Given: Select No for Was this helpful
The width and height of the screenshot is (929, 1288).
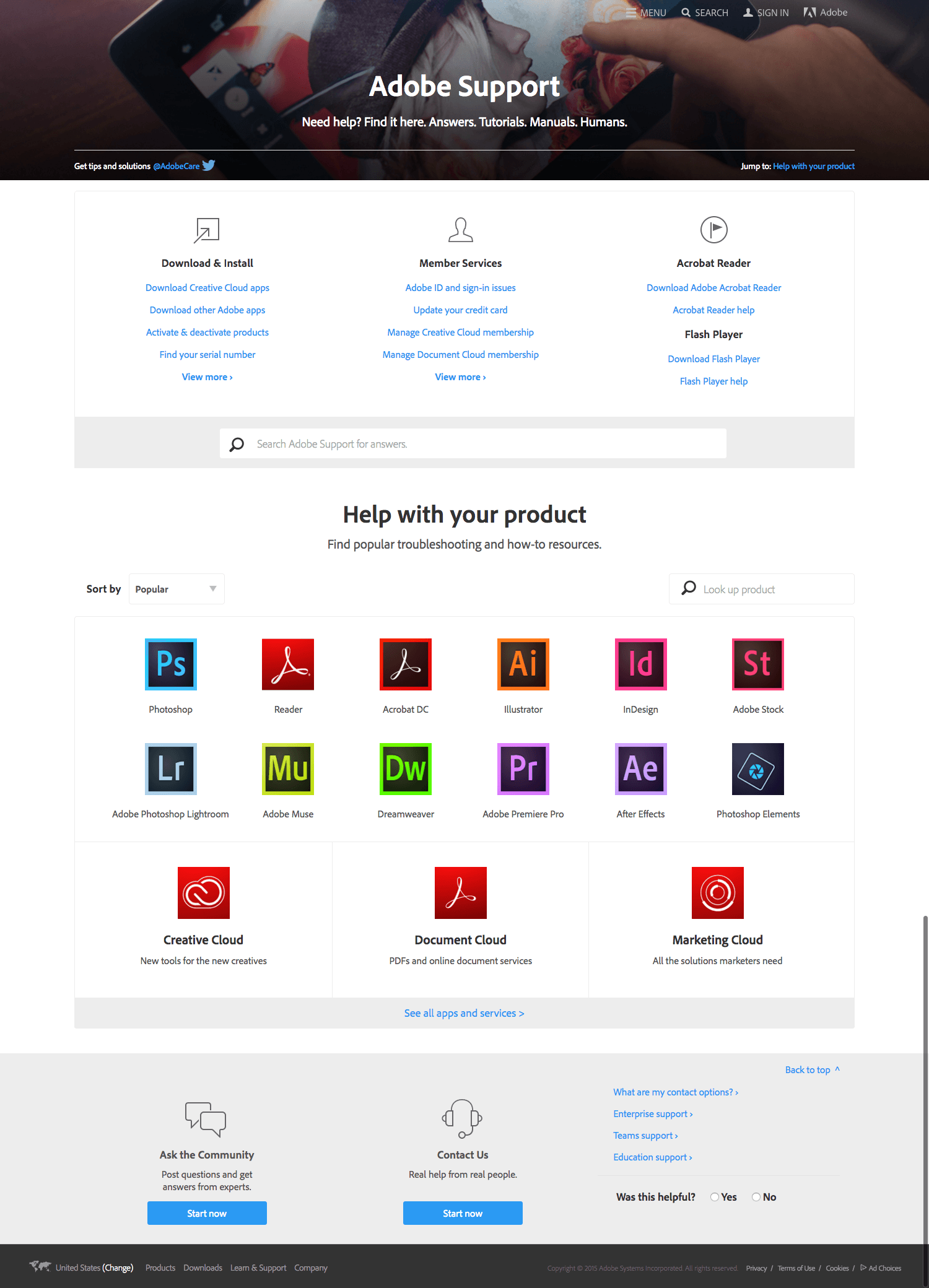Looking at the screenshot, I should click(756, 1197).
